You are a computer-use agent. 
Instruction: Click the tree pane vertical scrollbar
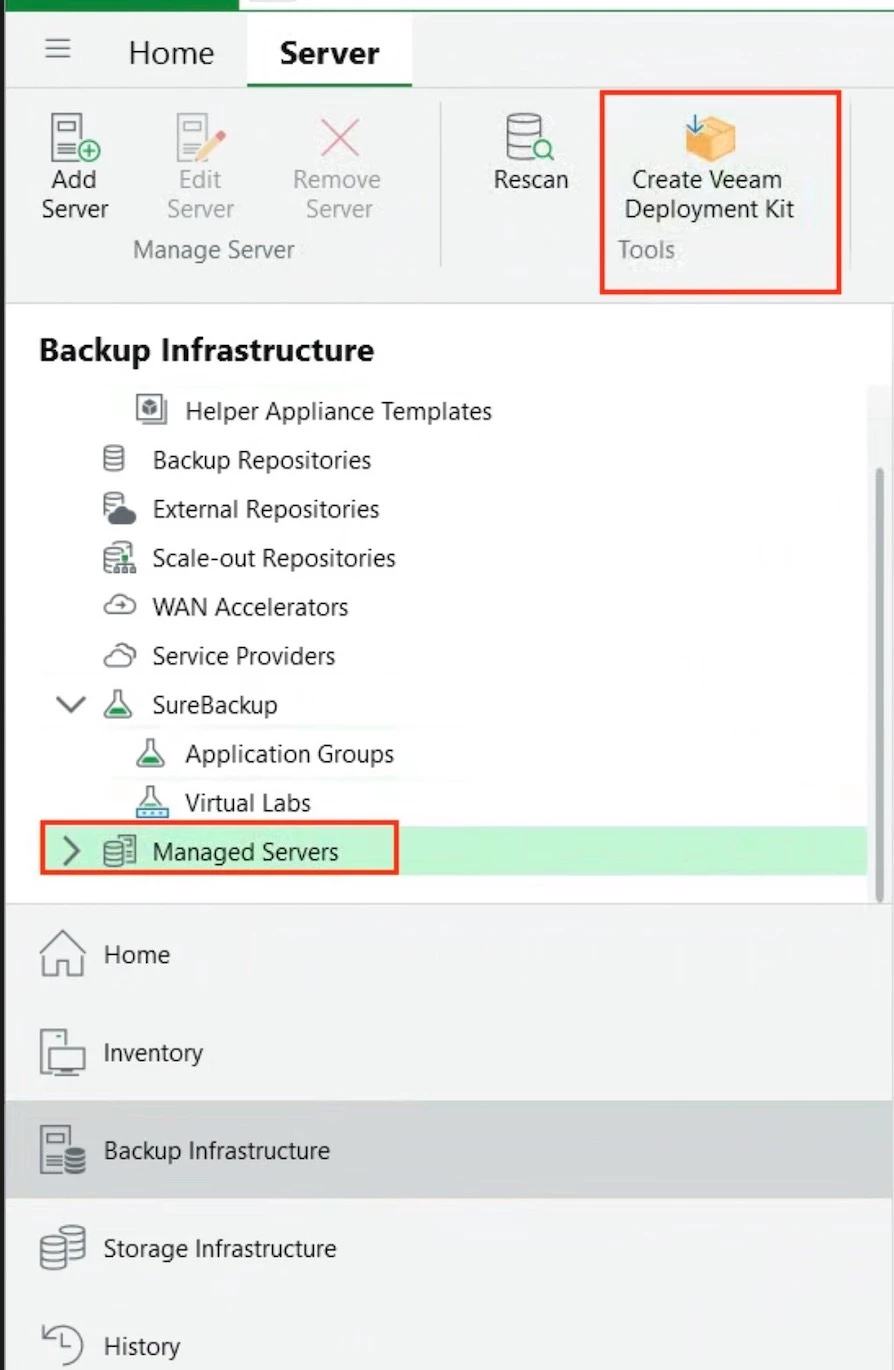pyautogui.click(x=879, y=680)
